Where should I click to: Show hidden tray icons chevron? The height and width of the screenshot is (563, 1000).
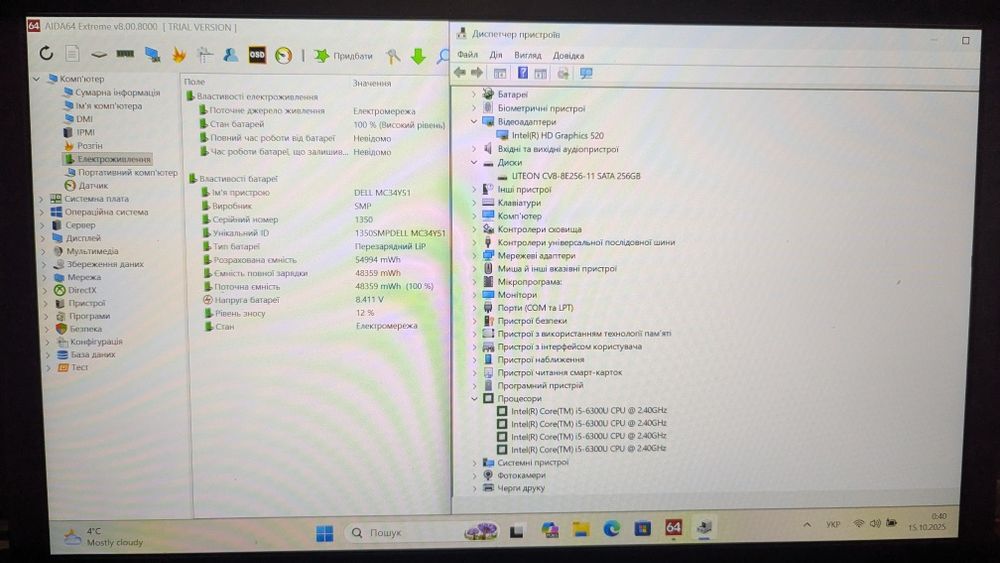click(x=807, y=525)
